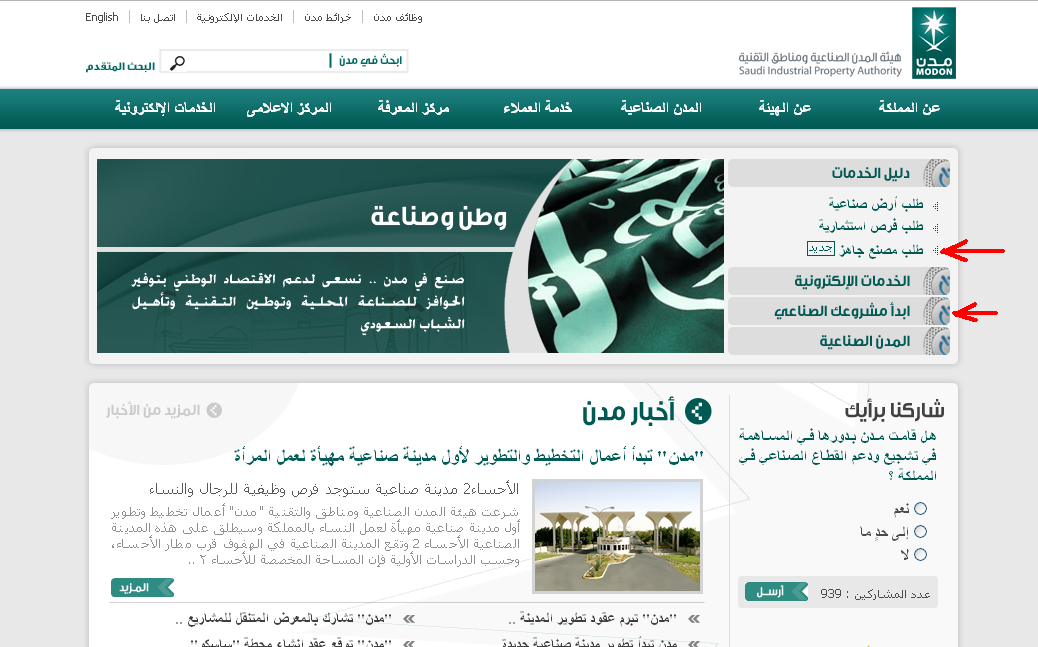The width and height of the screenshot is (1038, 647).
Task: Click the وطن وصناعة banner
Action: pyautogui.click(x=410, y=256)
